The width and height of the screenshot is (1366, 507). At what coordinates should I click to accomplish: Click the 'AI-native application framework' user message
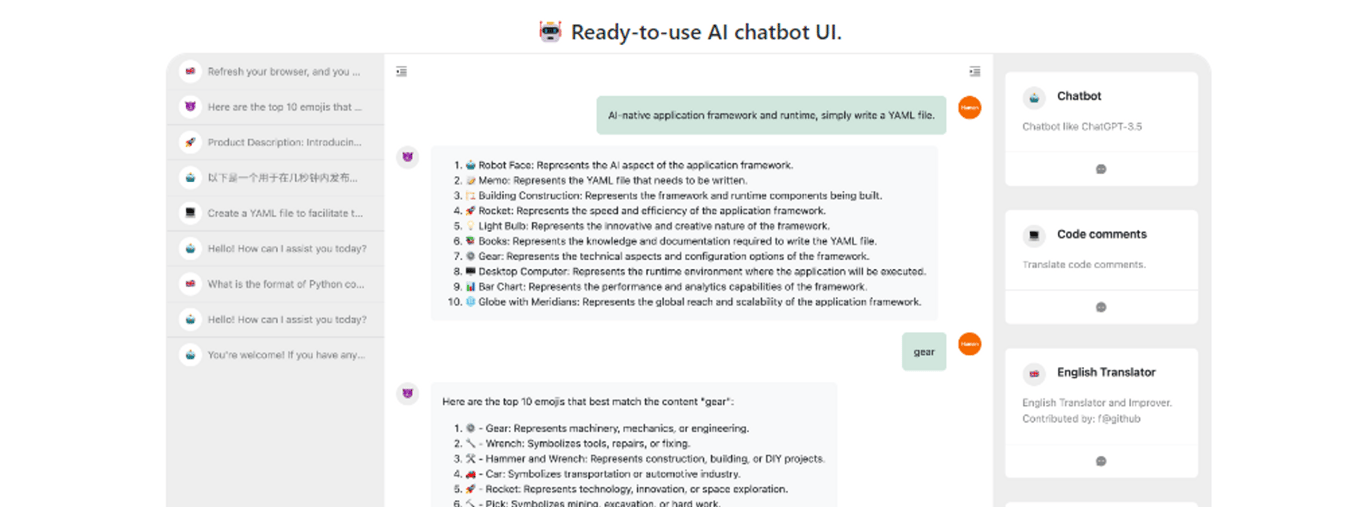tap(771, 115)
